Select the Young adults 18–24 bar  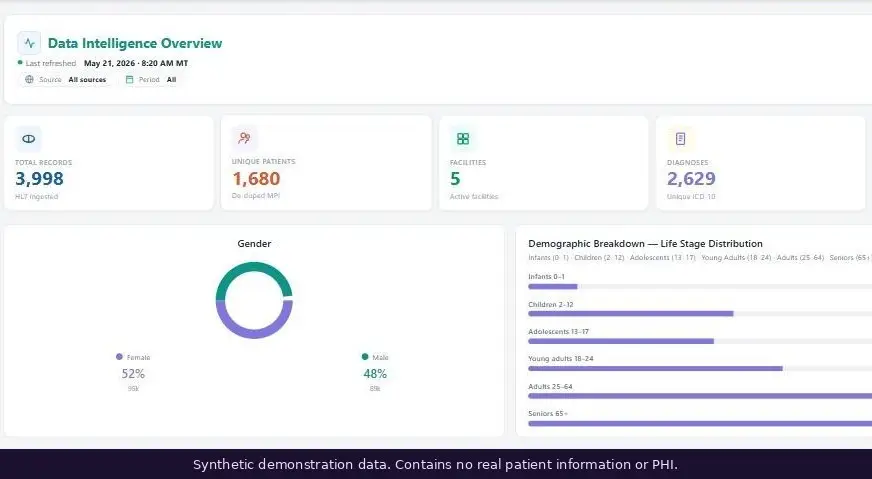pos(655,368)
